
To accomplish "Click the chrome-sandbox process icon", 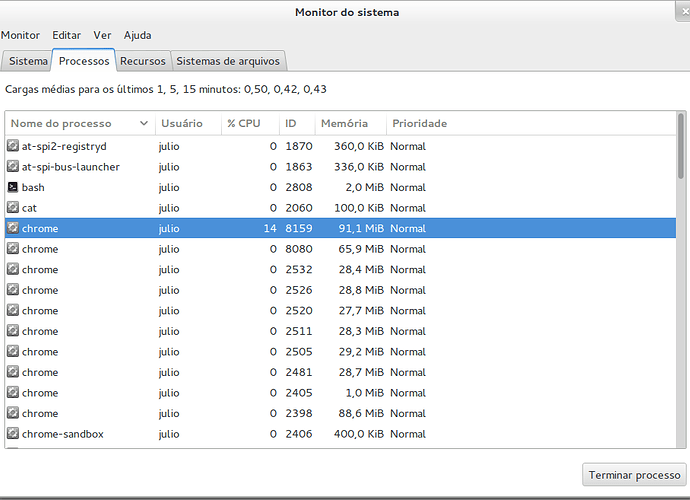I will 13,434.
